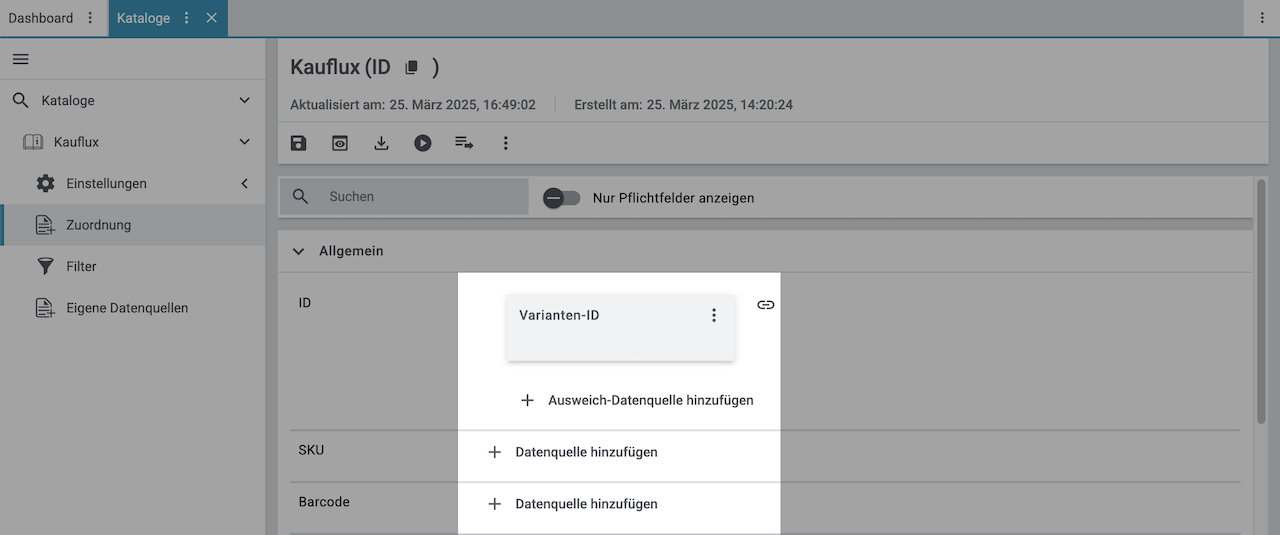Collapse the Kataloge tree chevron

coord(245,101)
